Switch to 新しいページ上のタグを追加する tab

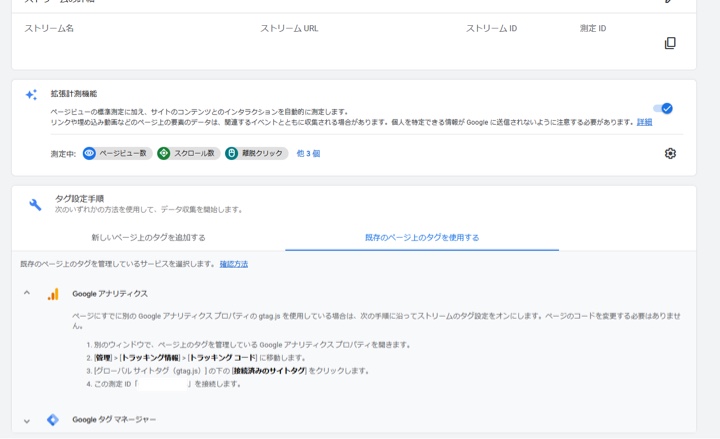[x=148, y=237]
